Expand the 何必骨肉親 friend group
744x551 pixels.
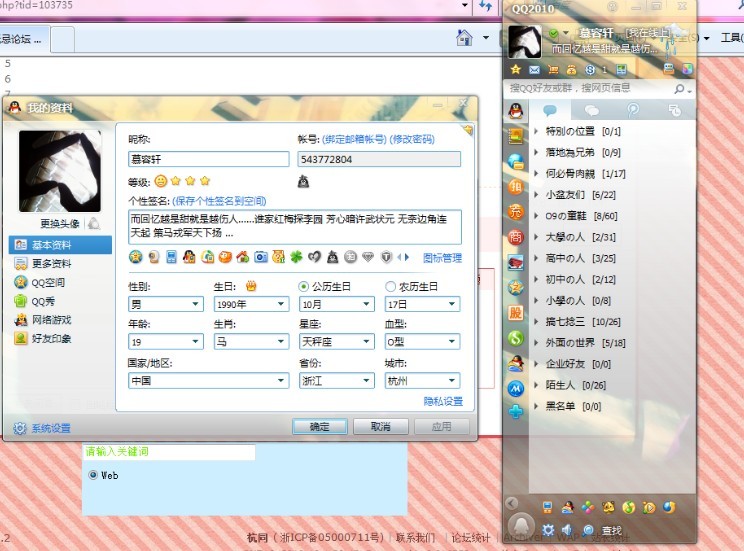(536, 174)
